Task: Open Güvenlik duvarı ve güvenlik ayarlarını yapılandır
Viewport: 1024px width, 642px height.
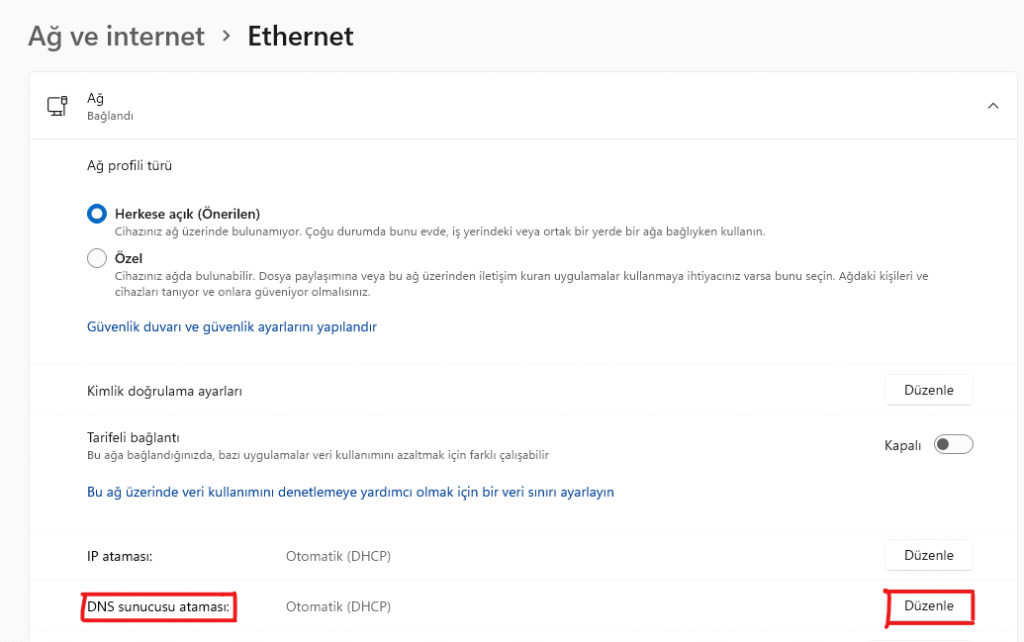Action: coord(231,327)
